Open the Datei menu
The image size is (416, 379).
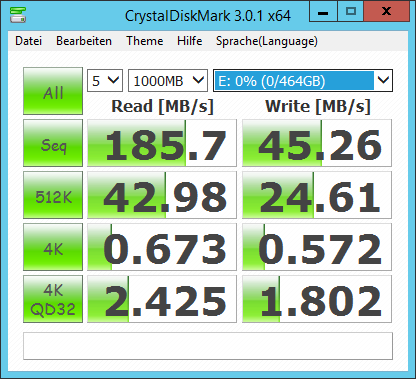pyautogui.click(x=29, y=41)
